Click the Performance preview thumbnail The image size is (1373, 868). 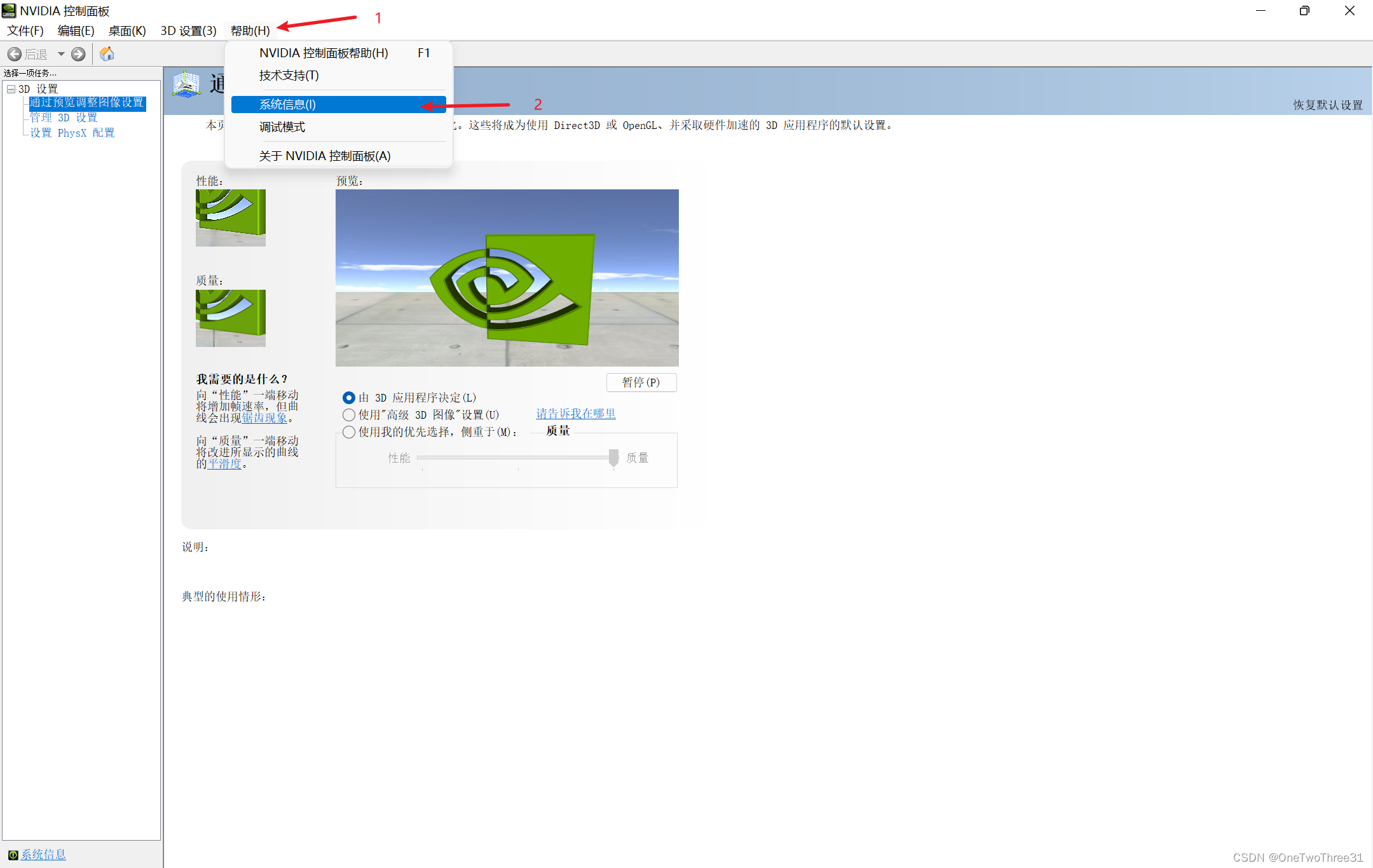pos(230,217)
